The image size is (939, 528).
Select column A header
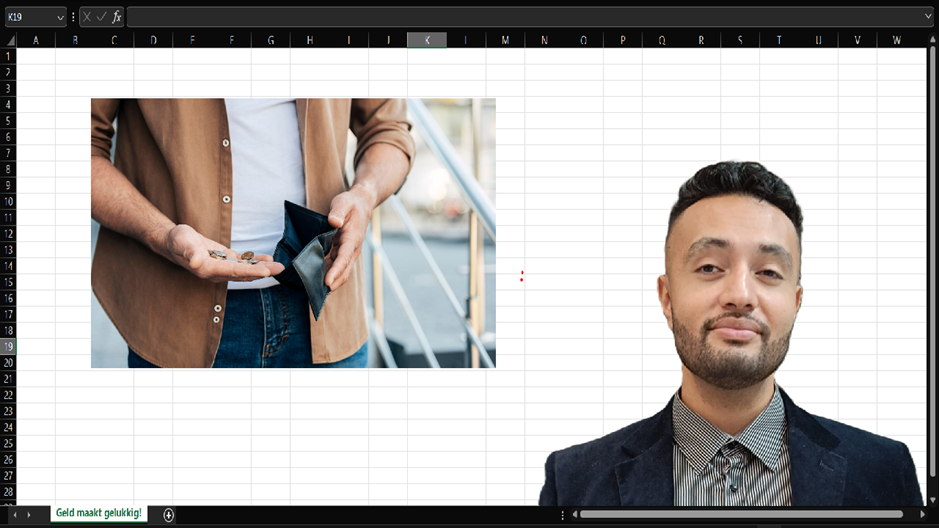click(x=36, y=40)
